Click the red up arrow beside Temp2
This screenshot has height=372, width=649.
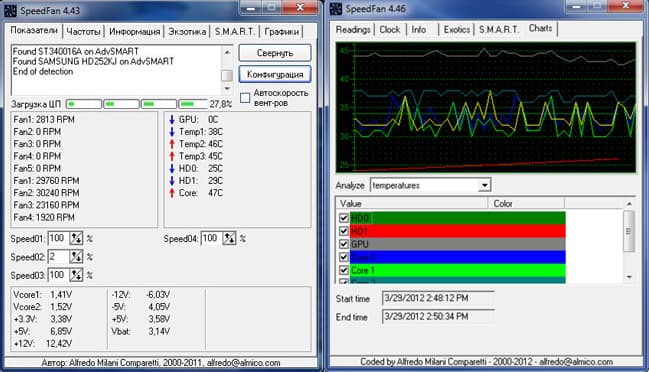tap(172, 144)
